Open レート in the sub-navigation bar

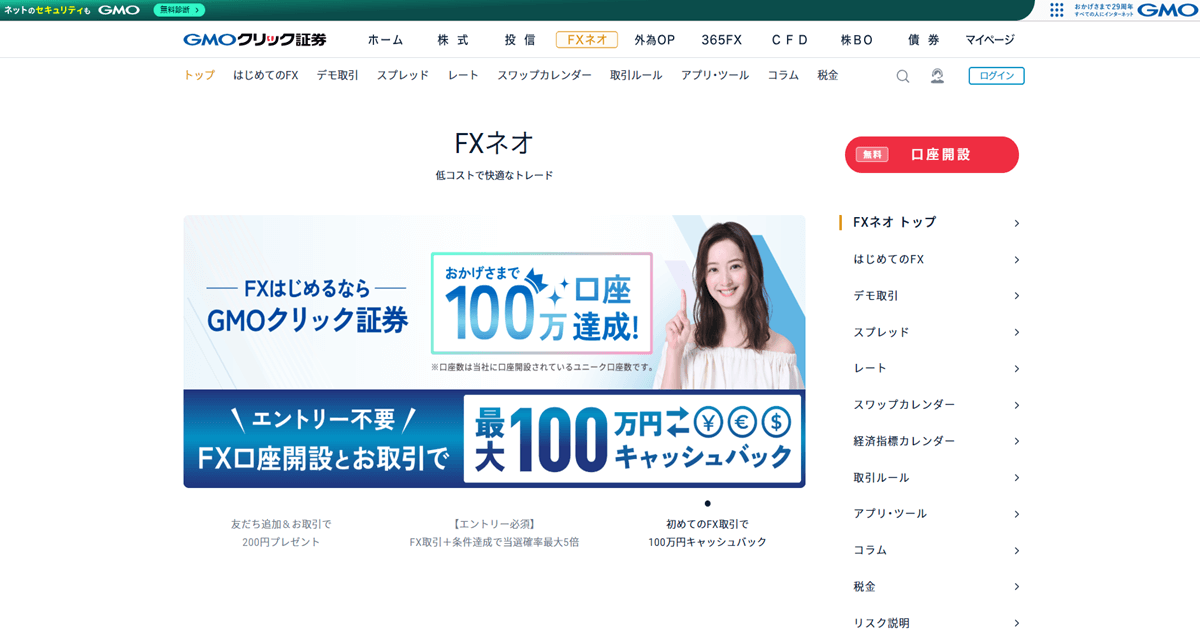[463, 75]
